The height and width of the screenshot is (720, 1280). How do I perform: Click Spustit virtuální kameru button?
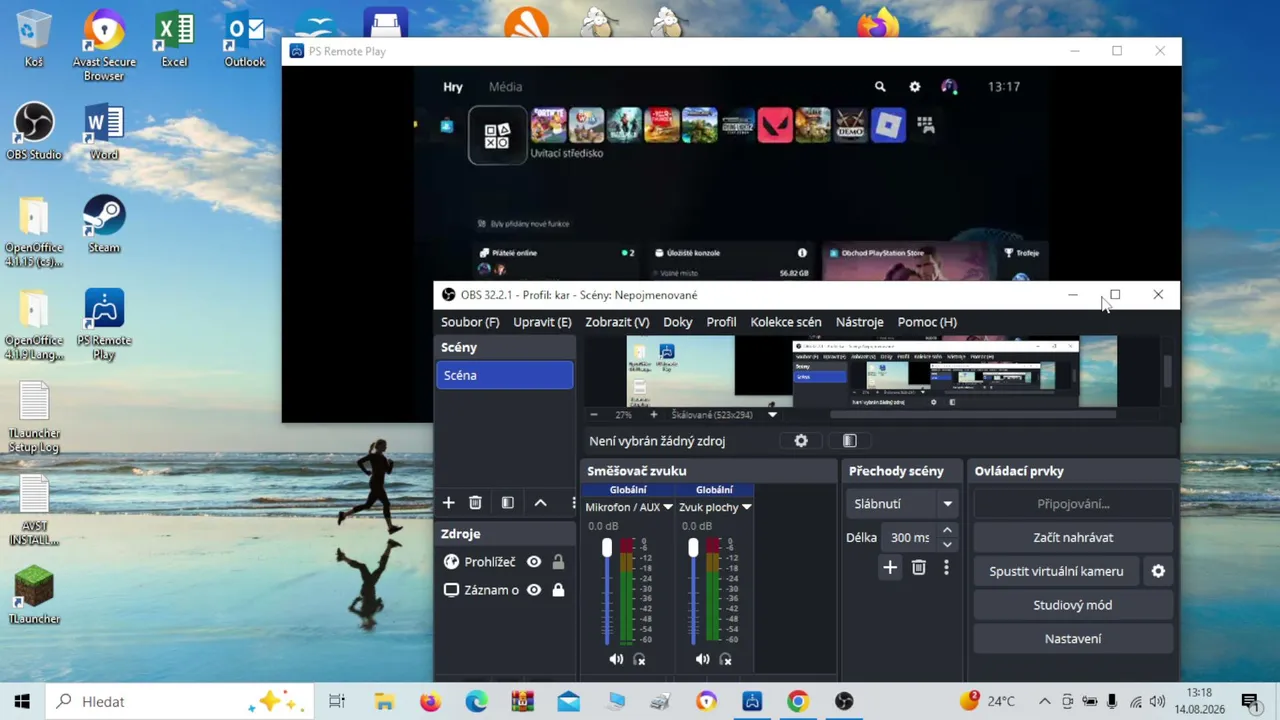tap(1056, 571)
